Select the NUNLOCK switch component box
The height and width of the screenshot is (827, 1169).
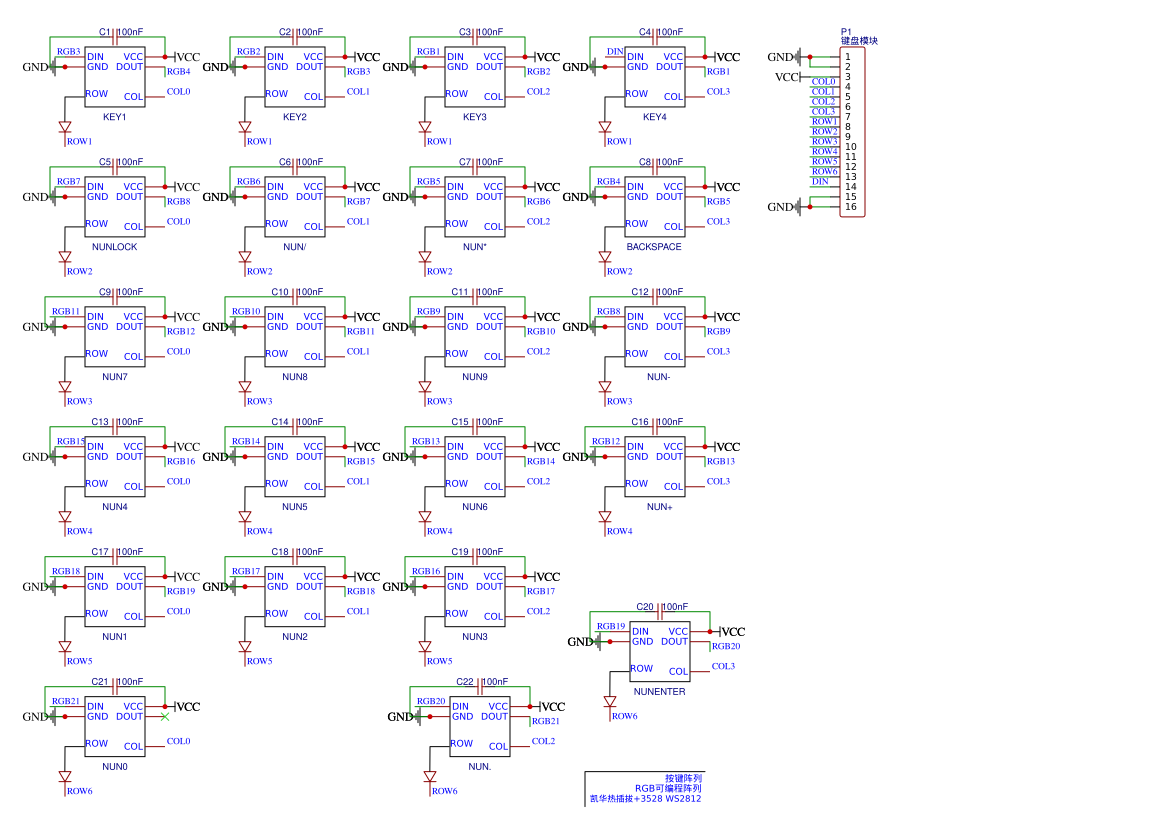(115, 206)
